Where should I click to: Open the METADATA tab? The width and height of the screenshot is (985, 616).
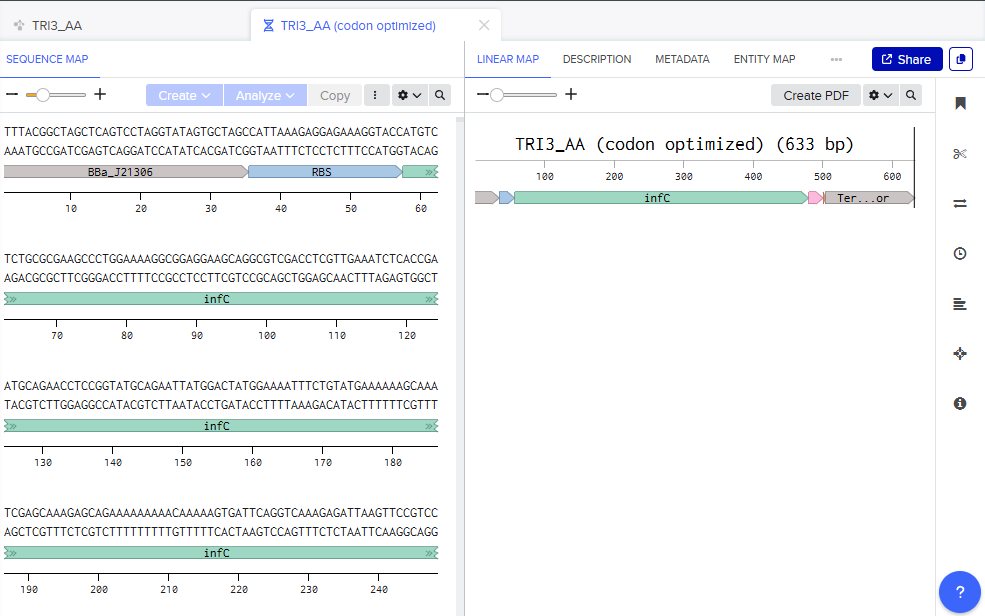pyautogui.click(x=682, y=59)
